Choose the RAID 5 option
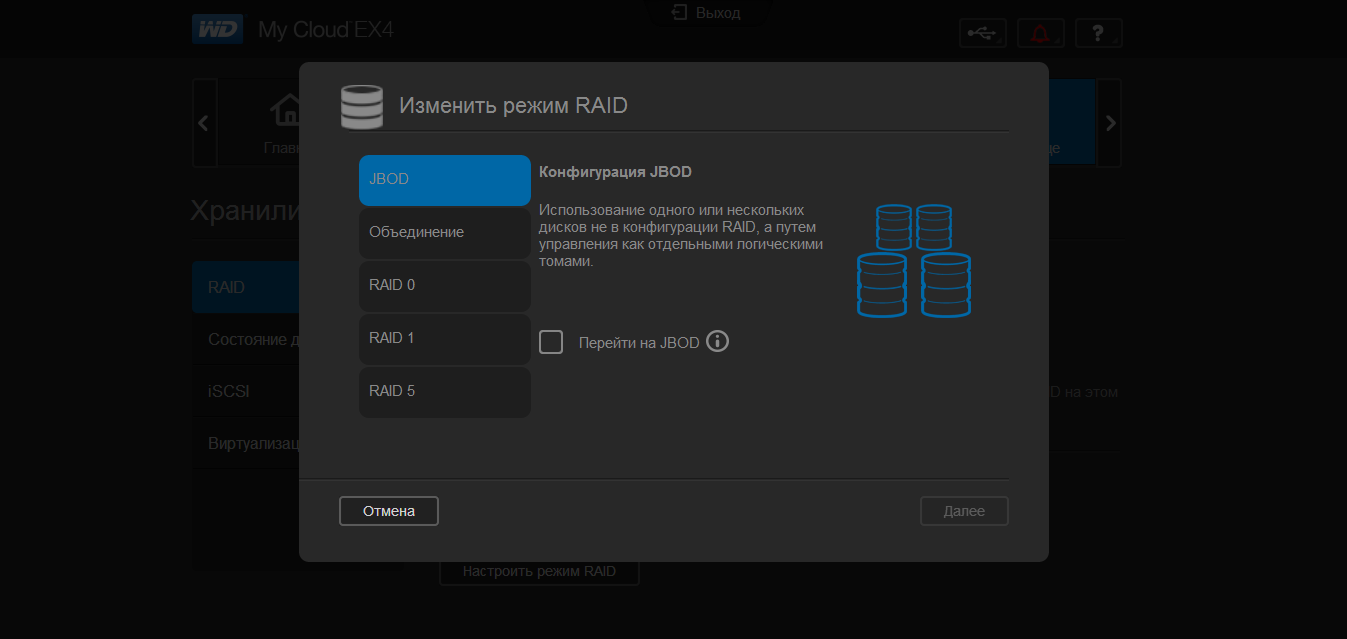 [x=444, y=392]
